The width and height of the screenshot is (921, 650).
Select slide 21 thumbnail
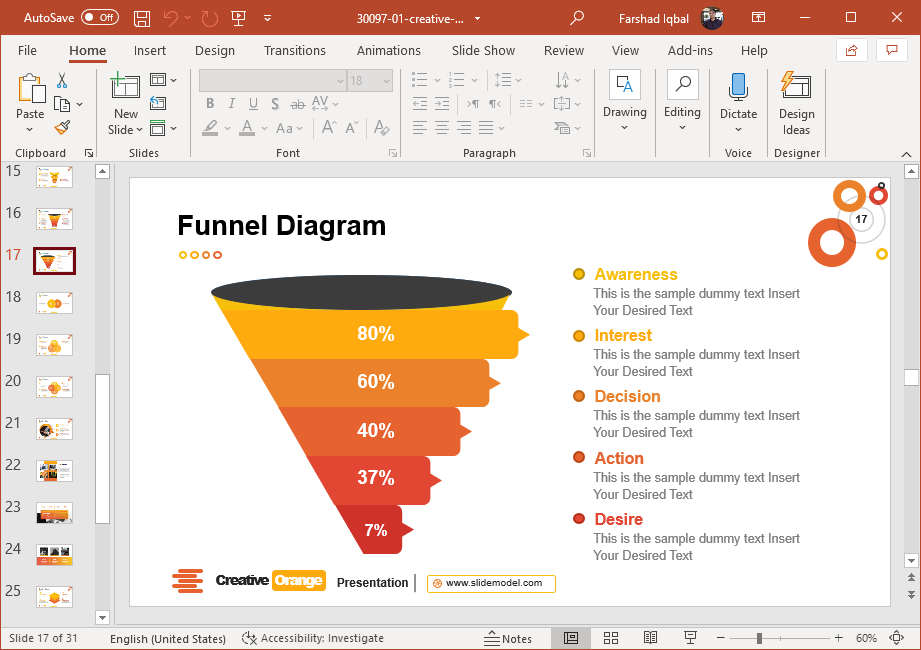54,428
